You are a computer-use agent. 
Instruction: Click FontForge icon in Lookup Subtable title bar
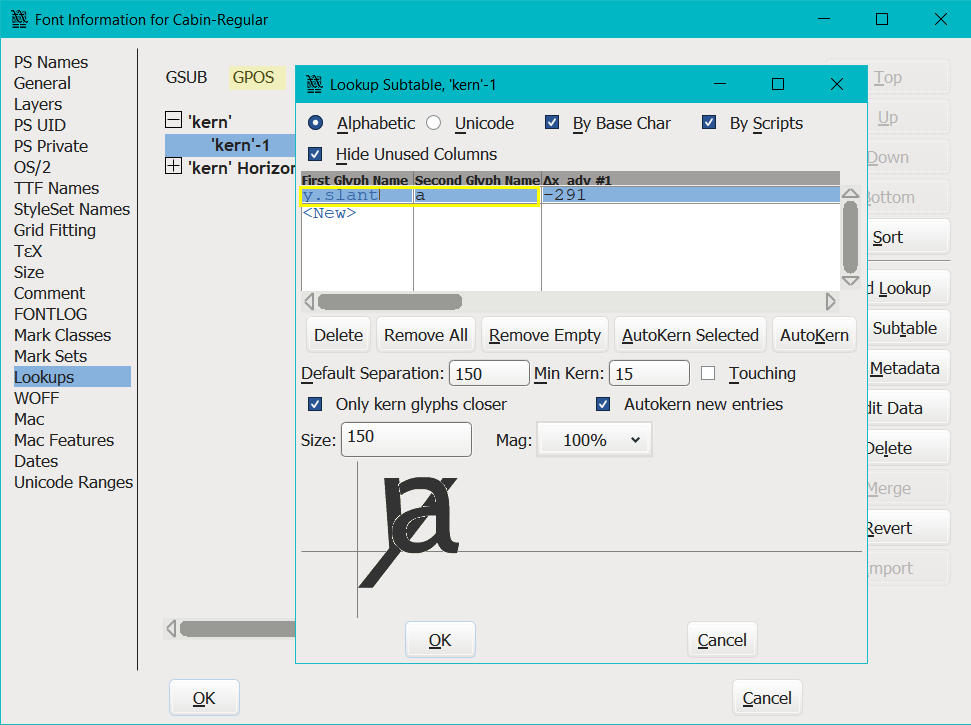314,84
